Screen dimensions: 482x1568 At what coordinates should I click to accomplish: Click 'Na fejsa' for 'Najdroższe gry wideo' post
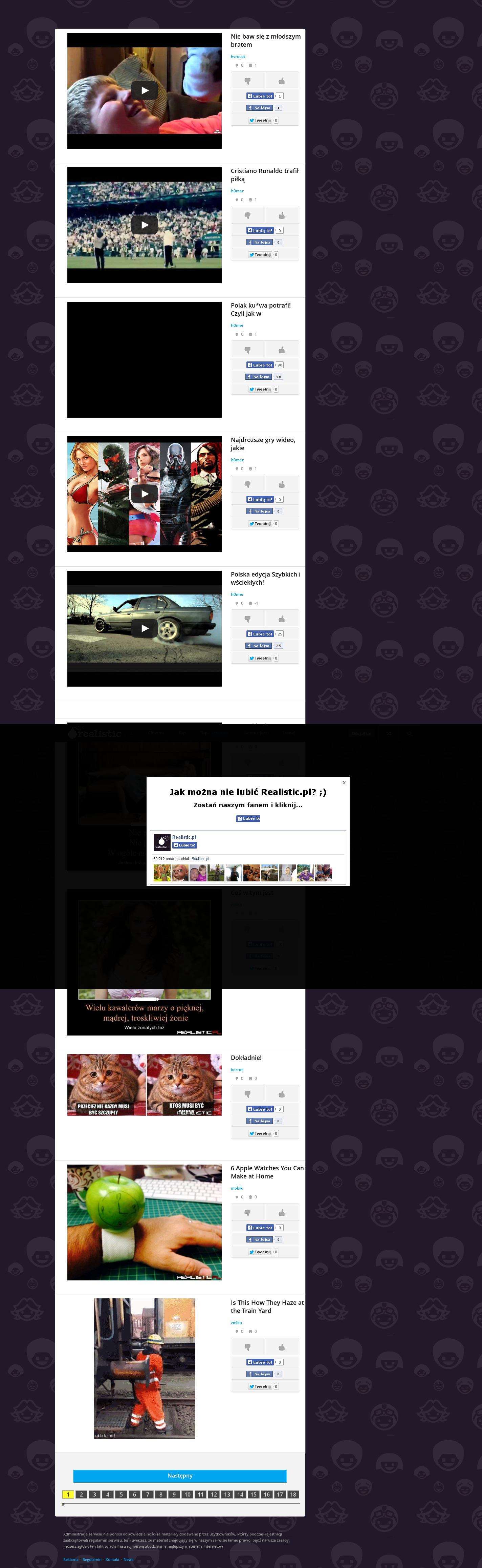click(x=260, y=511)
